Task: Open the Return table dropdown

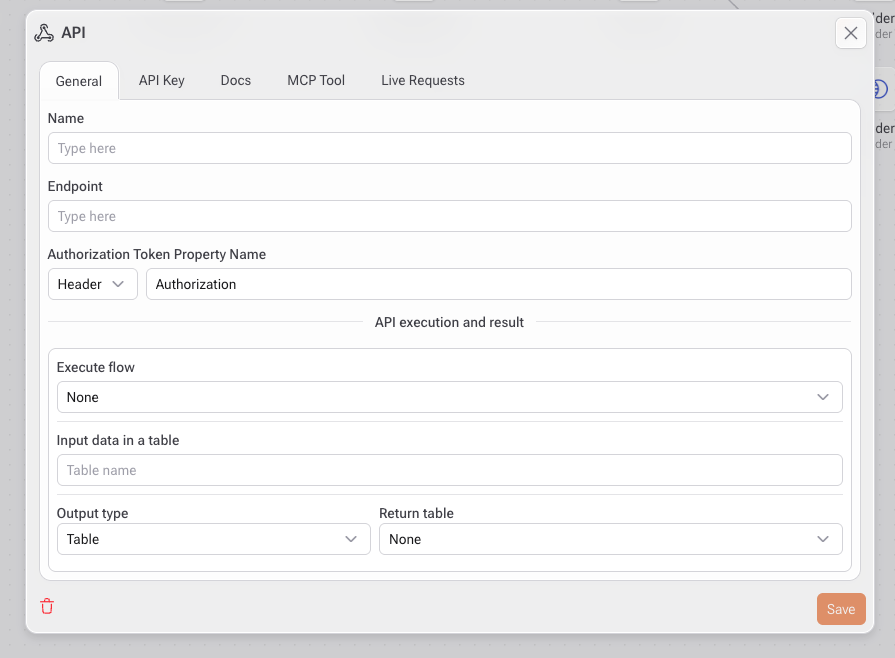Action: click(610, 539)
